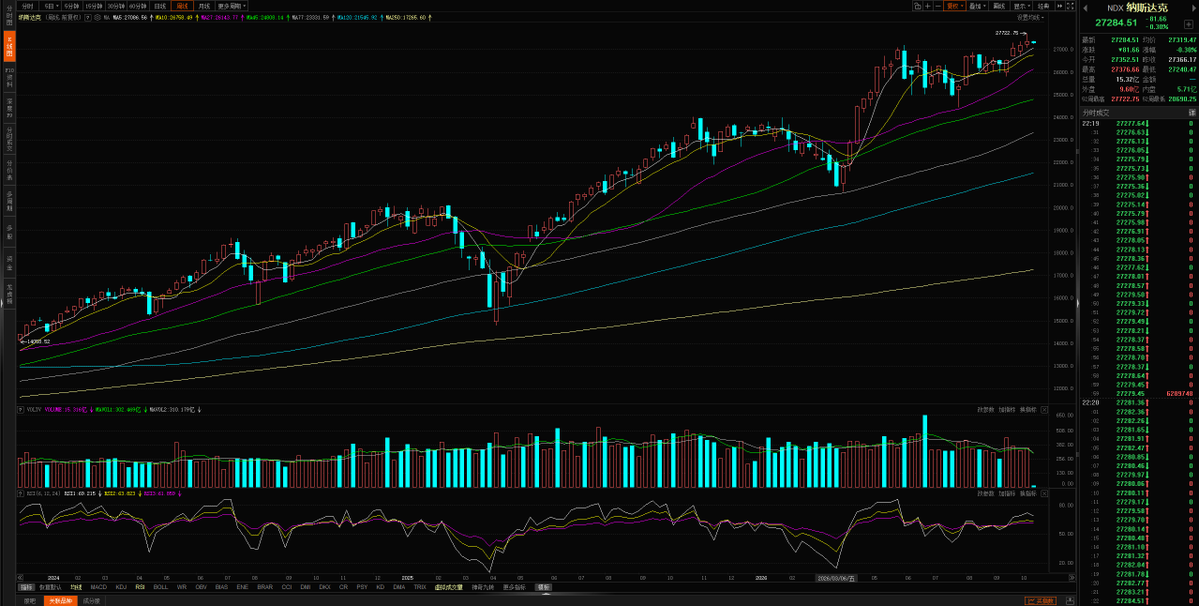Toggle KDJ indicator
Screen dimensions: 1199x606
click(121, 587)
